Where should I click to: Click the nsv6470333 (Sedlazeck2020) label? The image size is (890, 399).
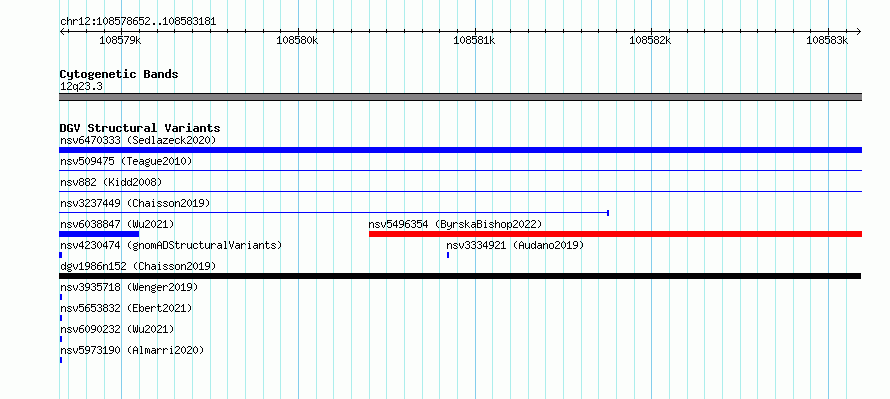138,140
